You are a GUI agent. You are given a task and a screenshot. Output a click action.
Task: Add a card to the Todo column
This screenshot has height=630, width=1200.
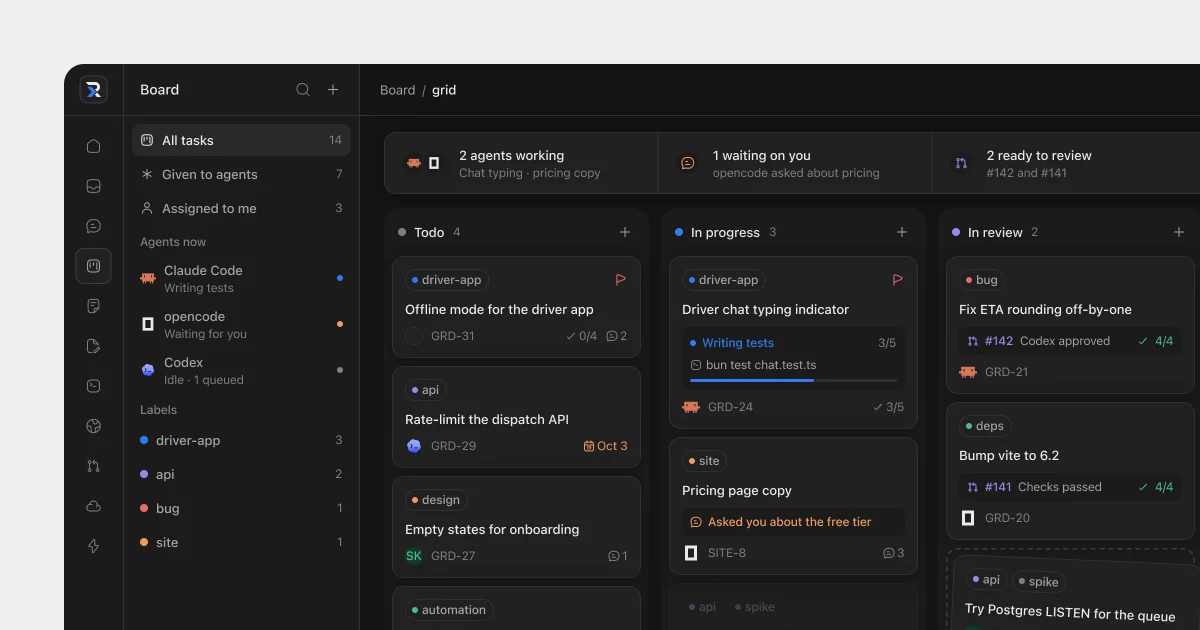coord(625,232)
